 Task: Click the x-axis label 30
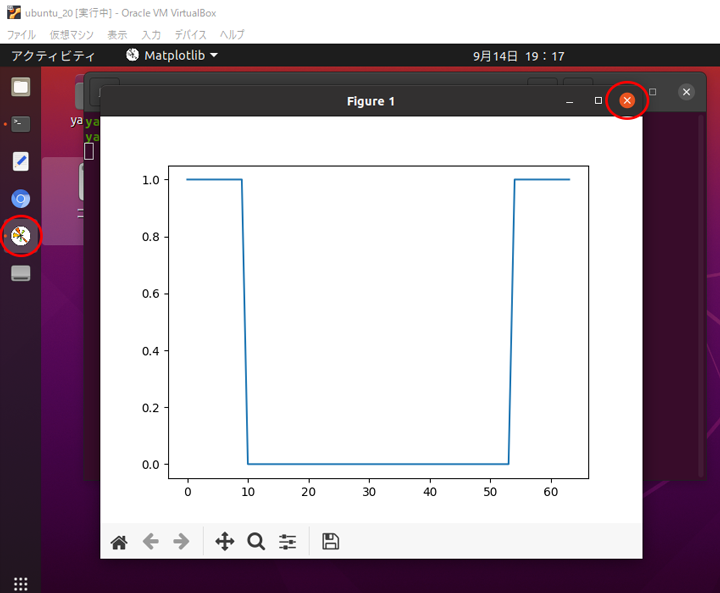tap(369, 492)
